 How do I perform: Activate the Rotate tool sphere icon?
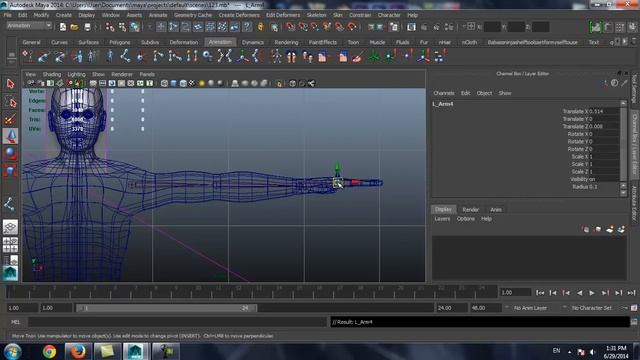pyautogui.click(x=10, y=153)
